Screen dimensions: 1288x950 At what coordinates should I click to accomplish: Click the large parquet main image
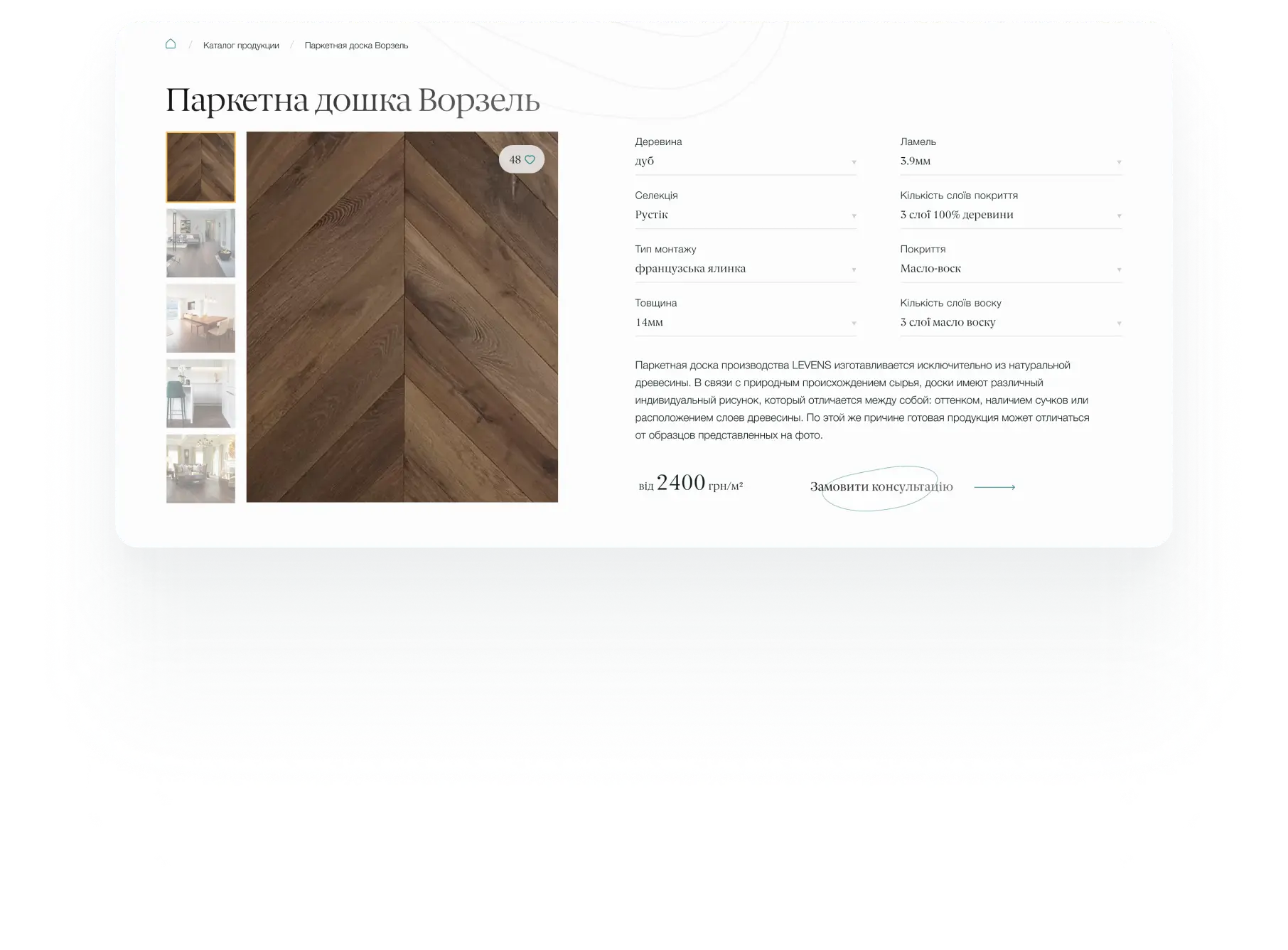tap(402, 317)
